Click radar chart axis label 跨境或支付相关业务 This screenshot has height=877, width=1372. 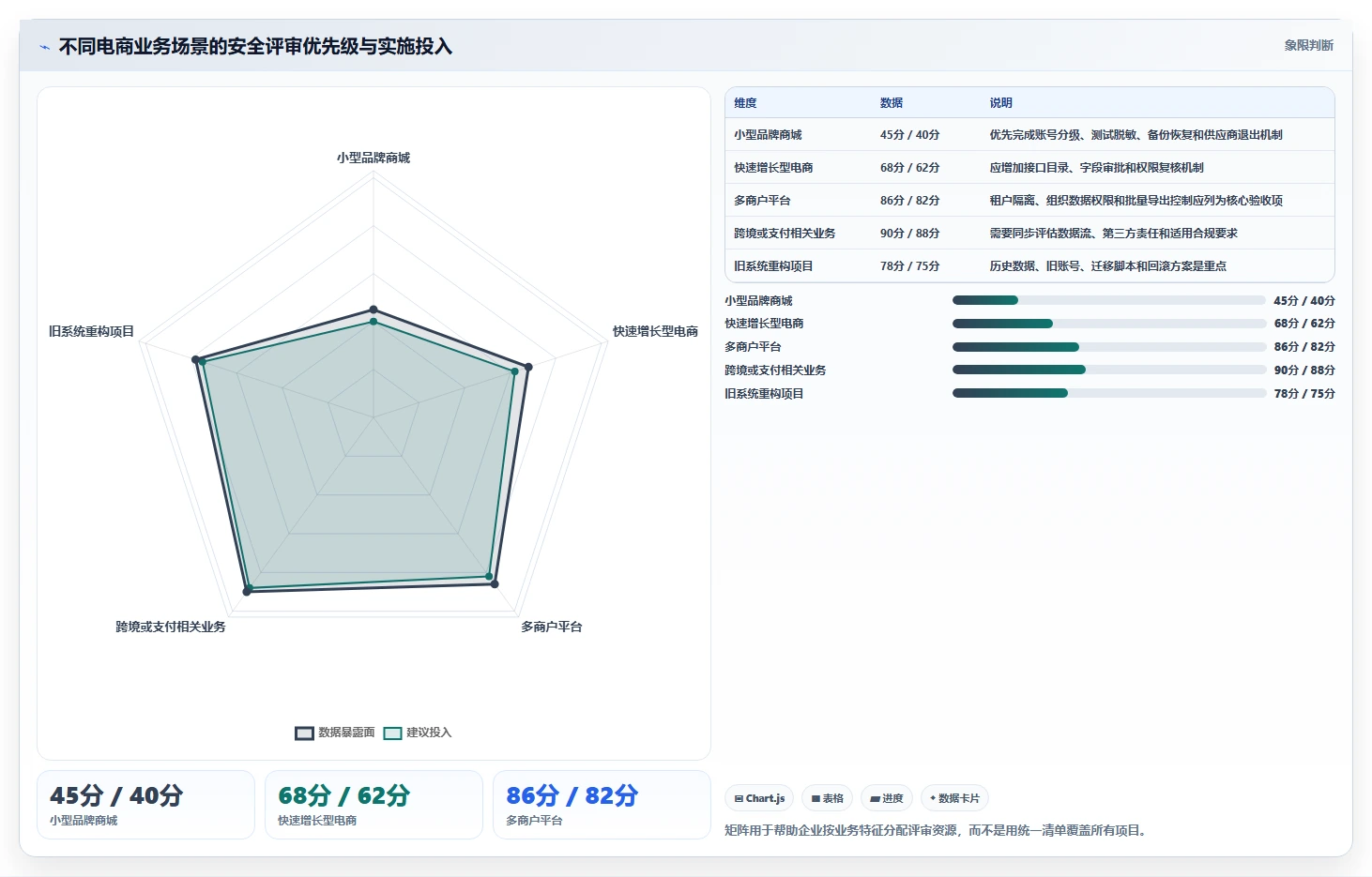pyautogui.click(x=171, y=627)
